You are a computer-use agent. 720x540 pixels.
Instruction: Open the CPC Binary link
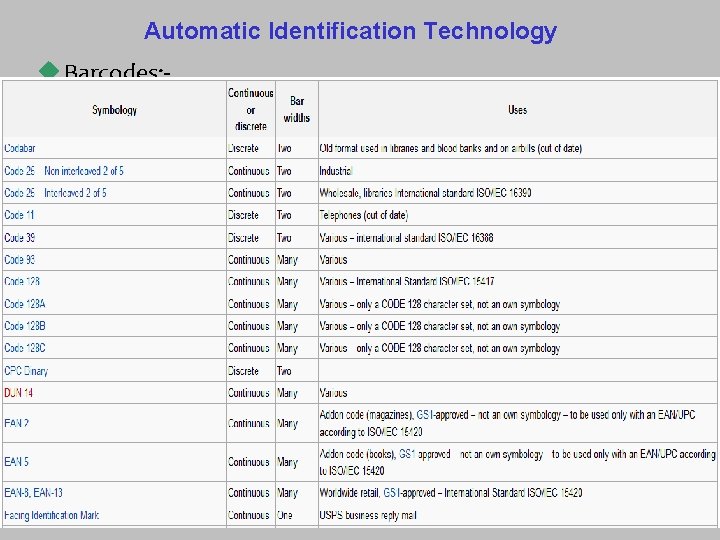tap(26, 371)
